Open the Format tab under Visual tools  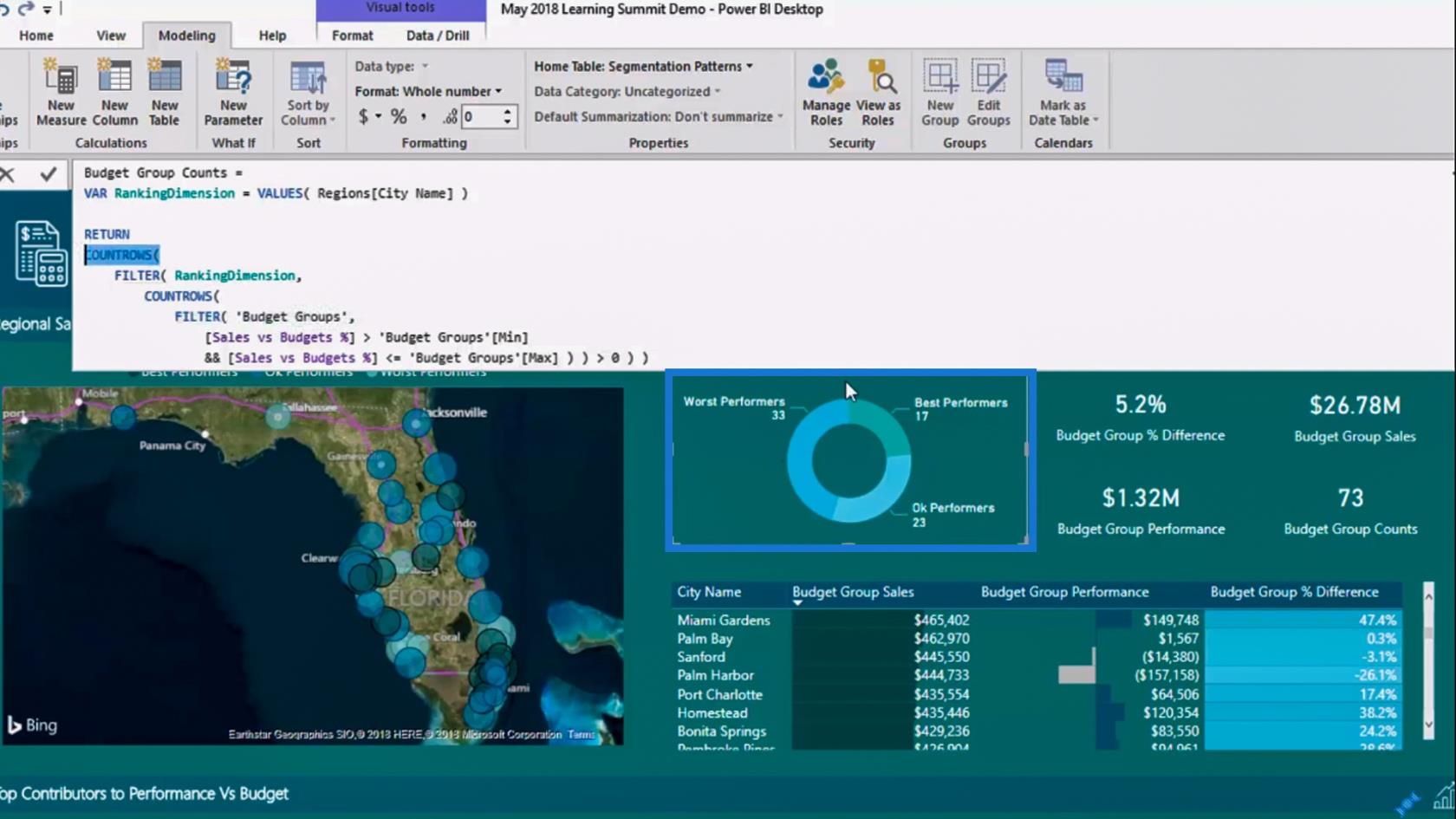pos(353,36)
